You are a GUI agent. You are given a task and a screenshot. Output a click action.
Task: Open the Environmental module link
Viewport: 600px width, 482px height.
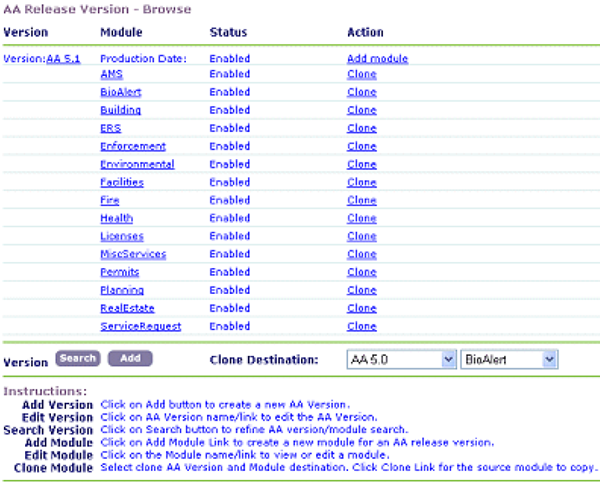point(137,164)
